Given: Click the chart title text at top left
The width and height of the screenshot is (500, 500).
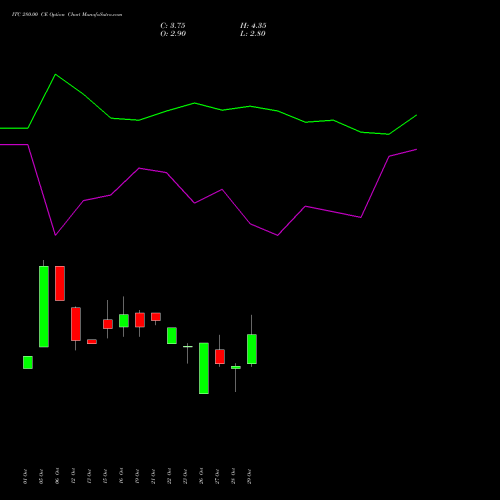Looking at the screenshot, I should 67,15.
